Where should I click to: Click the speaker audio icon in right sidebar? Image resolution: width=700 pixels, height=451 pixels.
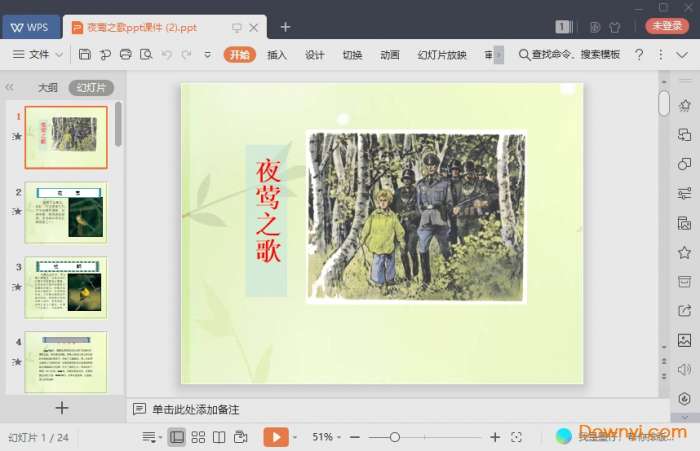click(x=684, y=370)
